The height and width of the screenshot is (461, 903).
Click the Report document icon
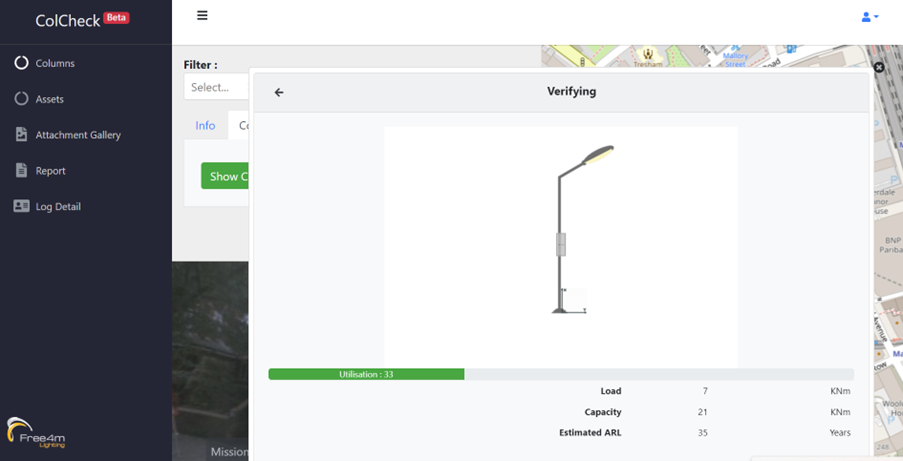point(21,170)
